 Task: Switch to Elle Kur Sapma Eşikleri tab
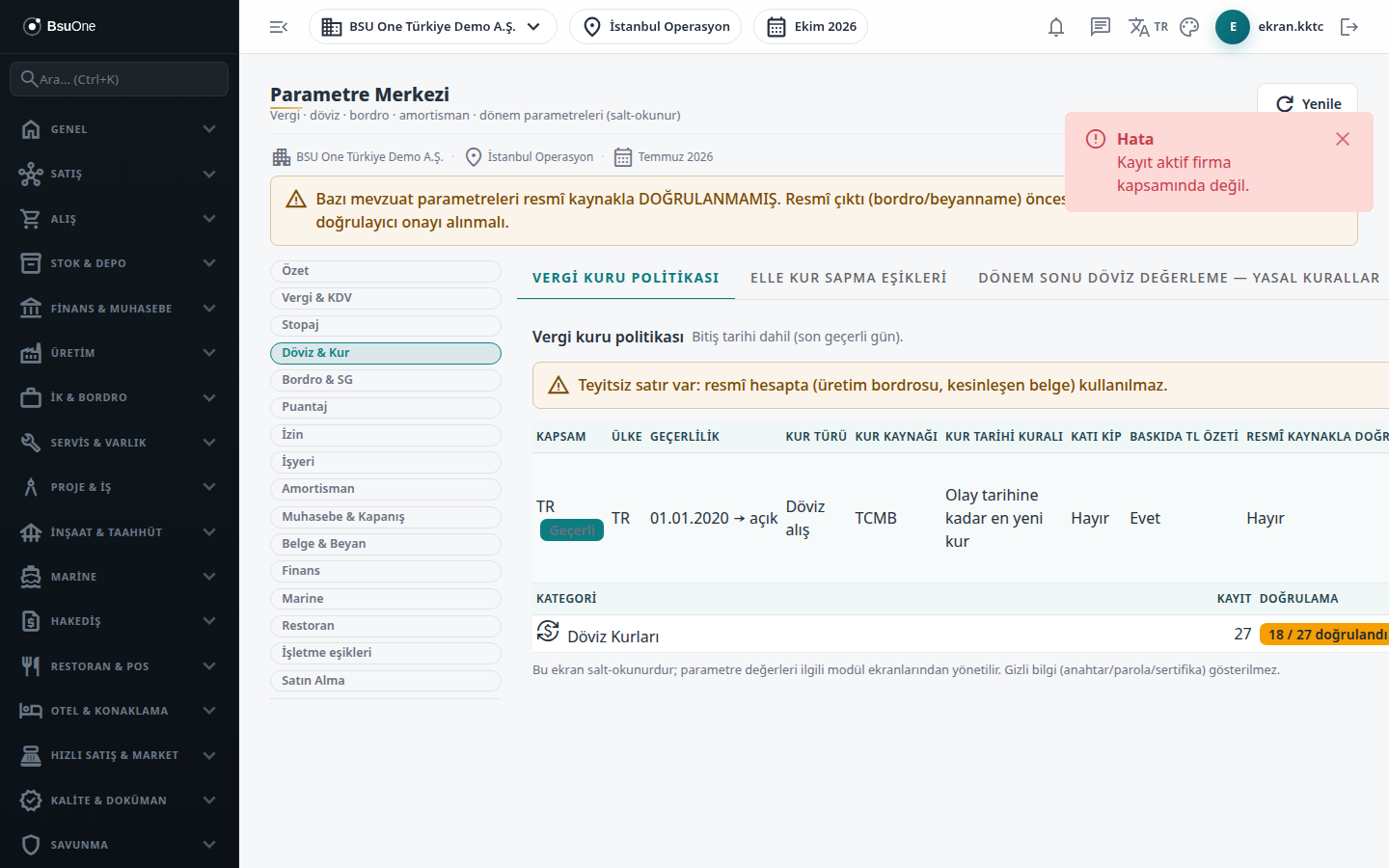[849, 278]
